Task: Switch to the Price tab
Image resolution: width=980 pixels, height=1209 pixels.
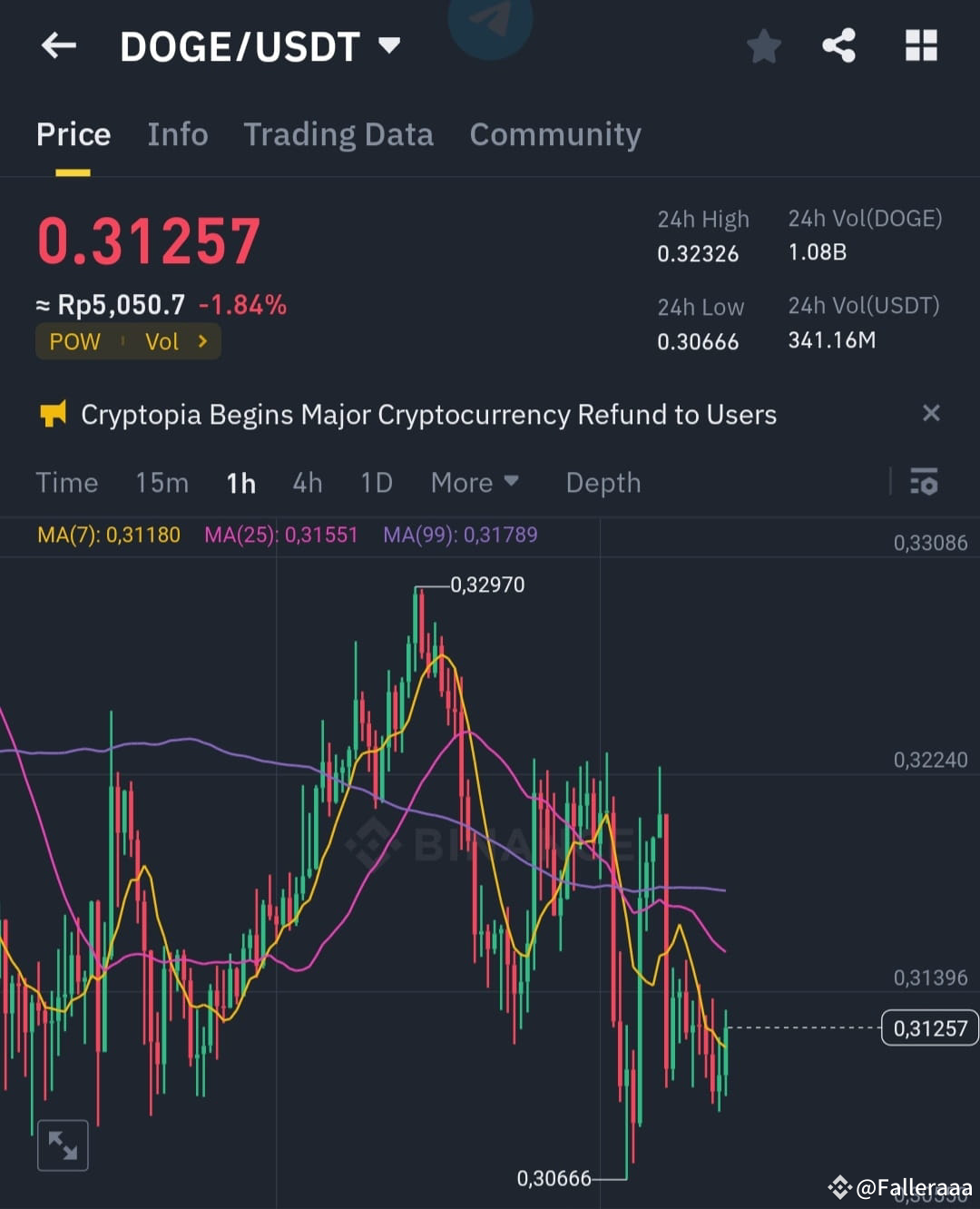Action: pos(73,134)
